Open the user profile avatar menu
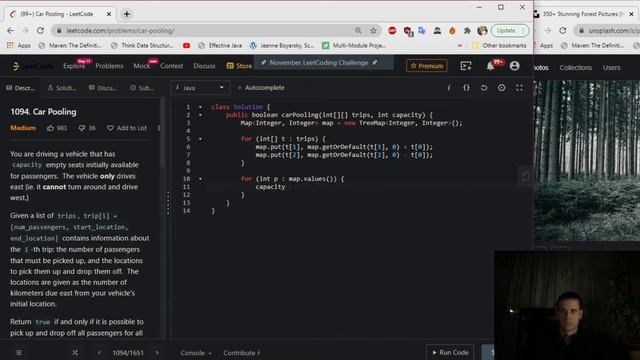 (x=515, y=66)
